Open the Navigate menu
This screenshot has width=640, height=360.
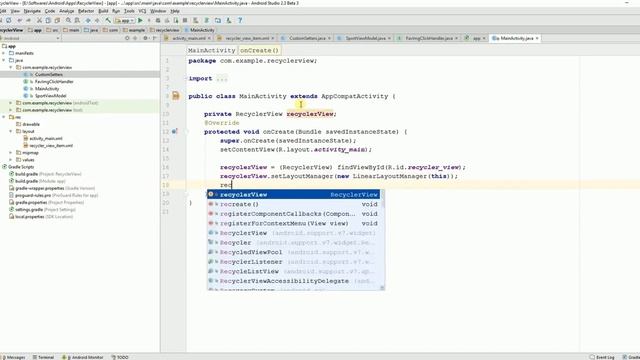32,11
